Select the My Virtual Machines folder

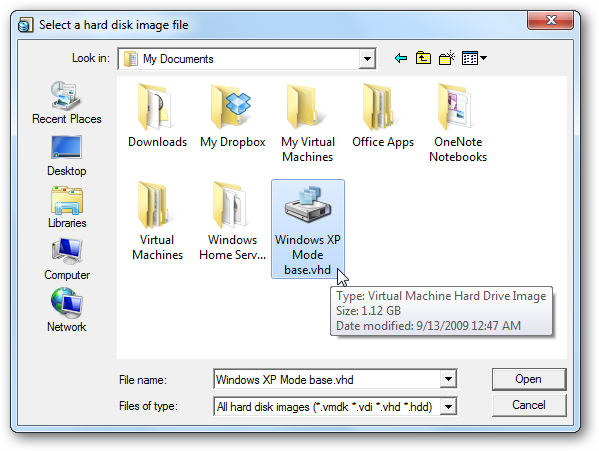[x=308, y=123]
